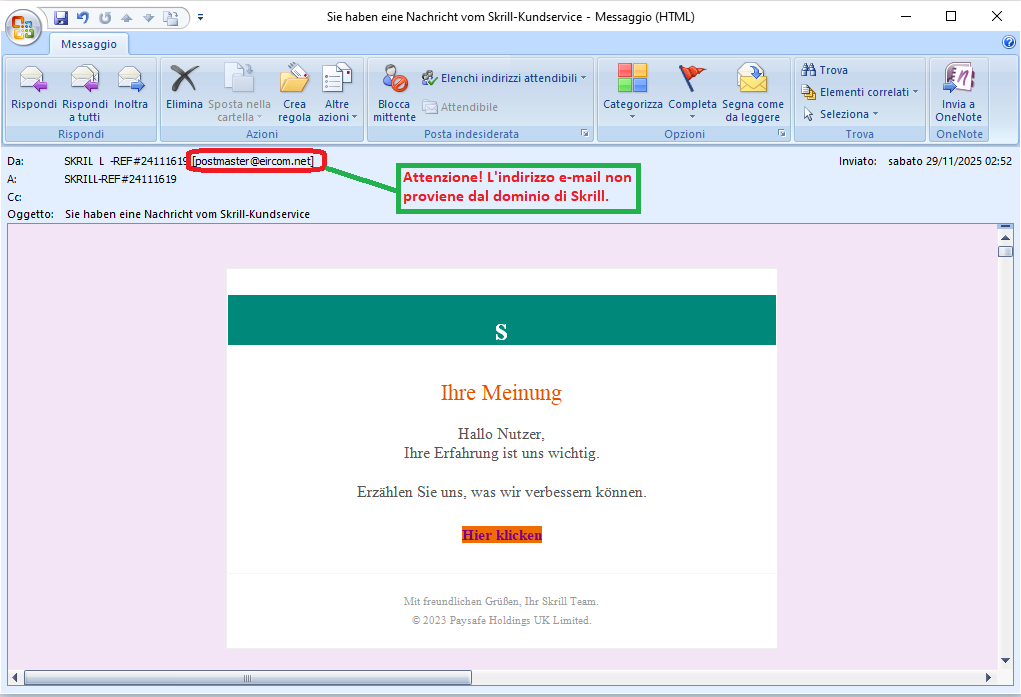The height and width of the screenshot is (697, 1021).
Task: Click the Save icon in quick access toolbar
Action: click(x=61, y=17)
